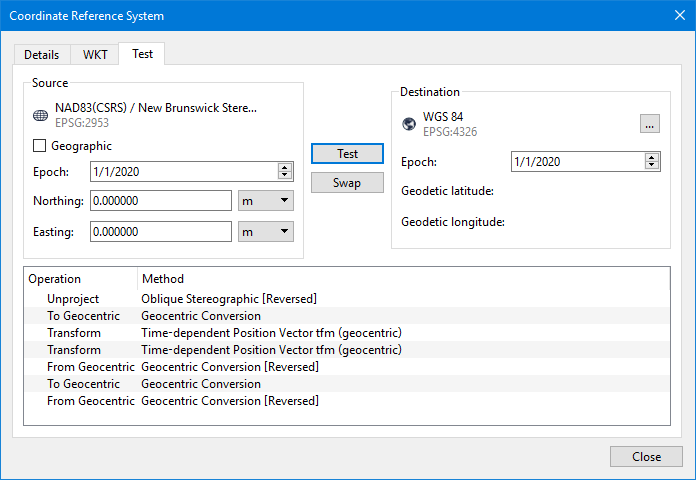Image resolution: width=696 pixels, height=480 pixels.
Task: Switch to the Details tab
Action: (x=41, y=55)
